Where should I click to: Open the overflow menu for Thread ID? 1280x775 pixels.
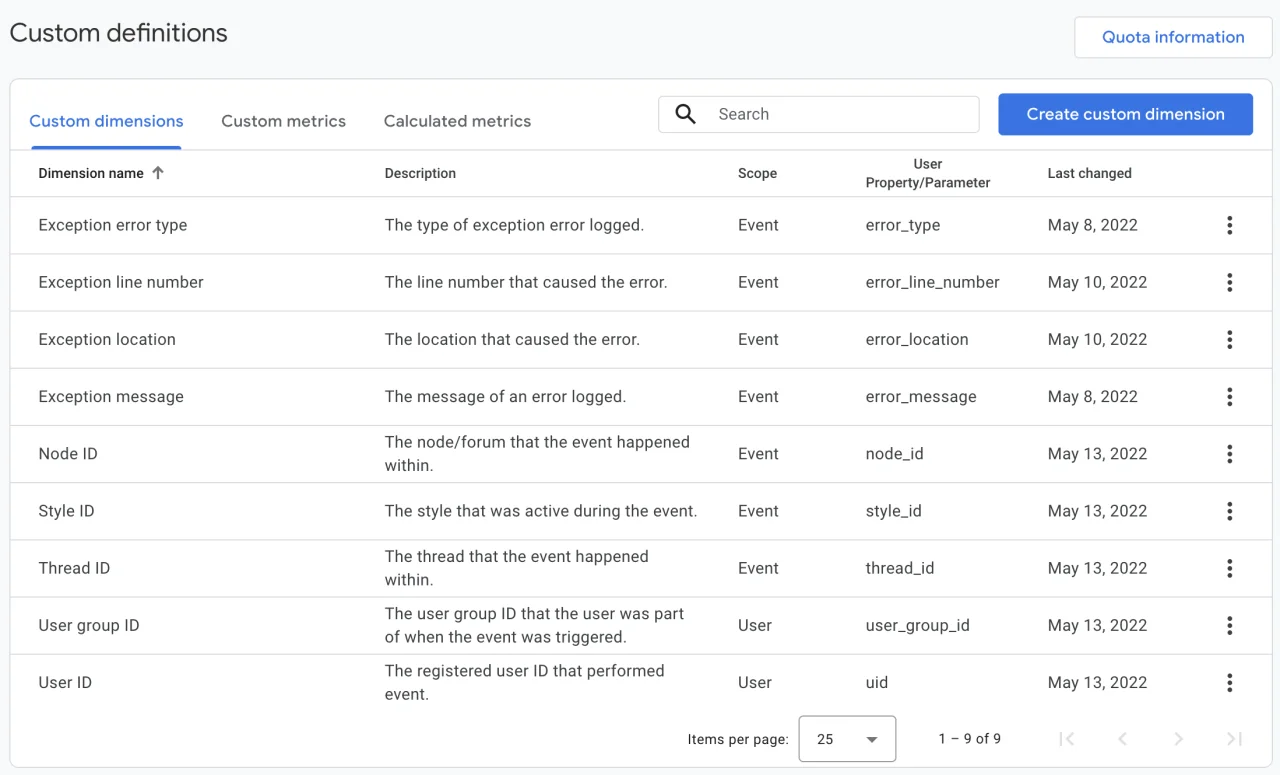1229,568
